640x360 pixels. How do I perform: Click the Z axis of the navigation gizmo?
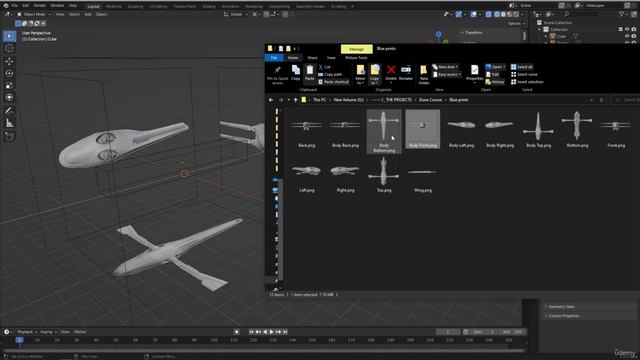click(438, 35)
